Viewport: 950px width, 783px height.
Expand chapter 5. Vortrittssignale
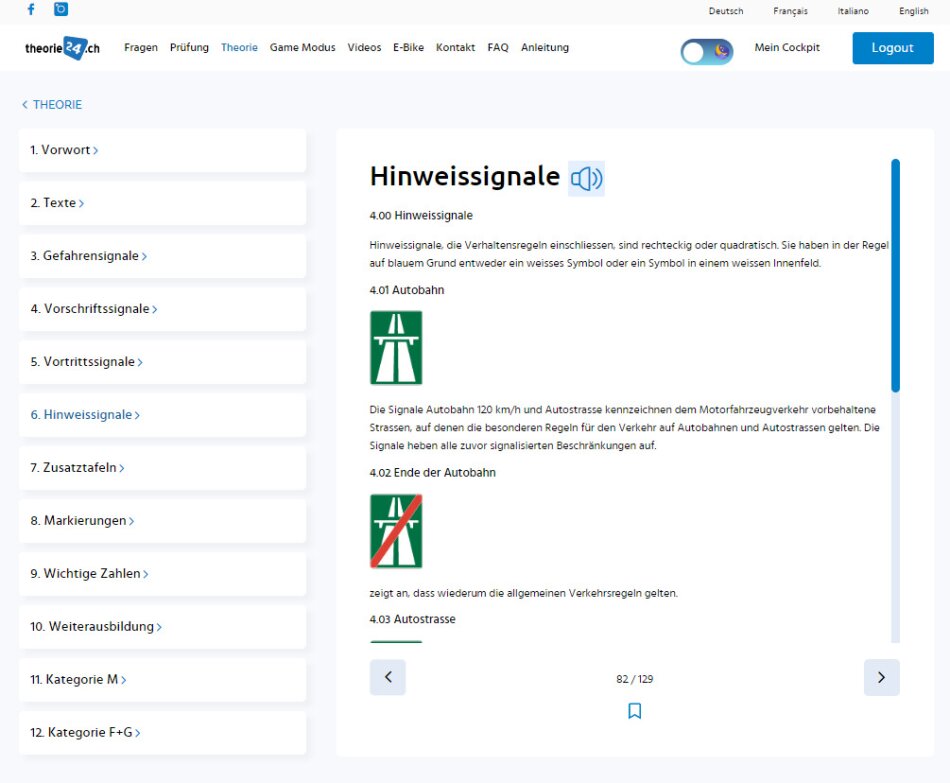click(x=162, y=362)
